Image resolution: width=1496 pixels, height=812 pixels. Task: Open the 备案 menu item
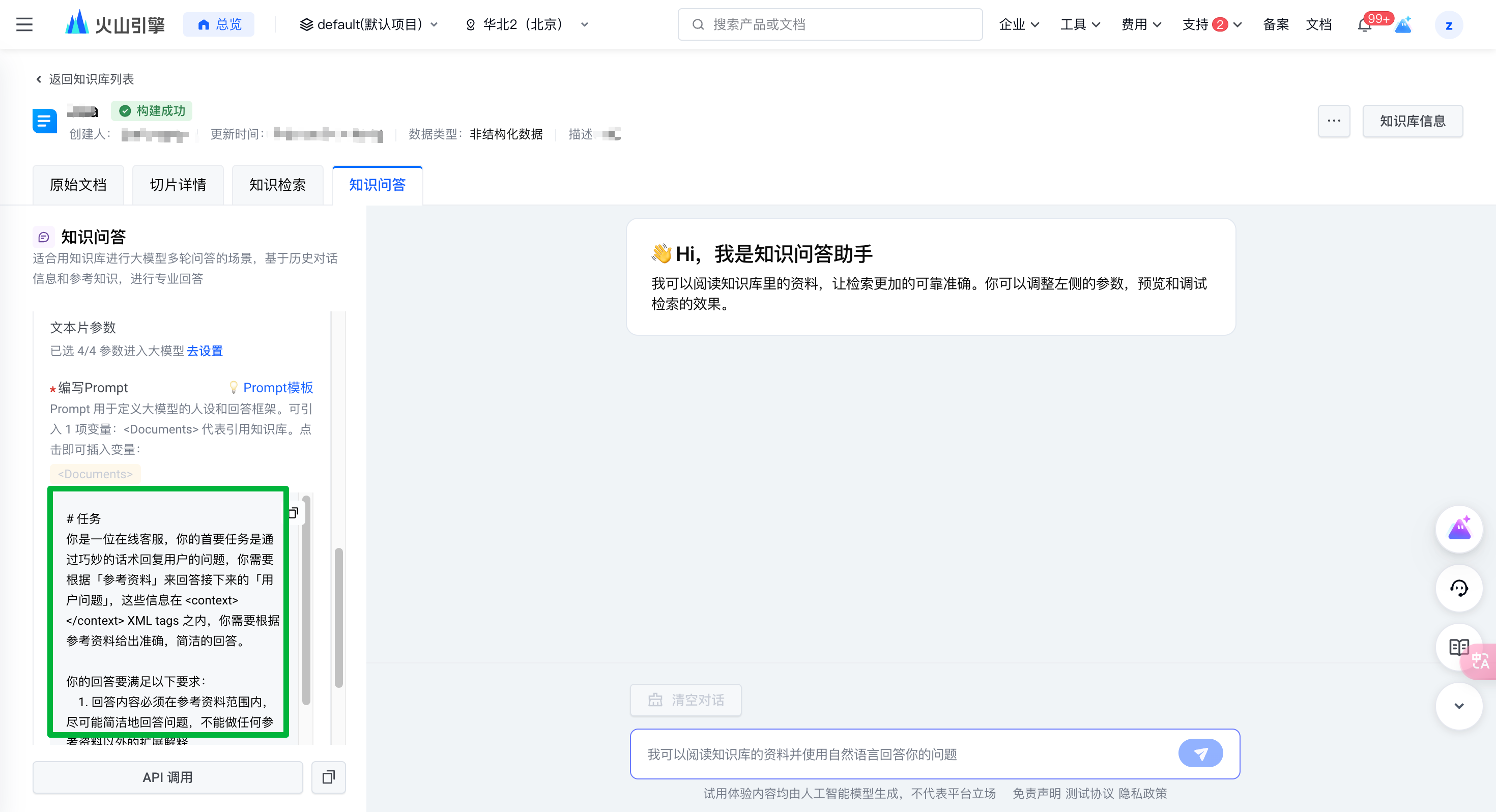[1275, 24]
